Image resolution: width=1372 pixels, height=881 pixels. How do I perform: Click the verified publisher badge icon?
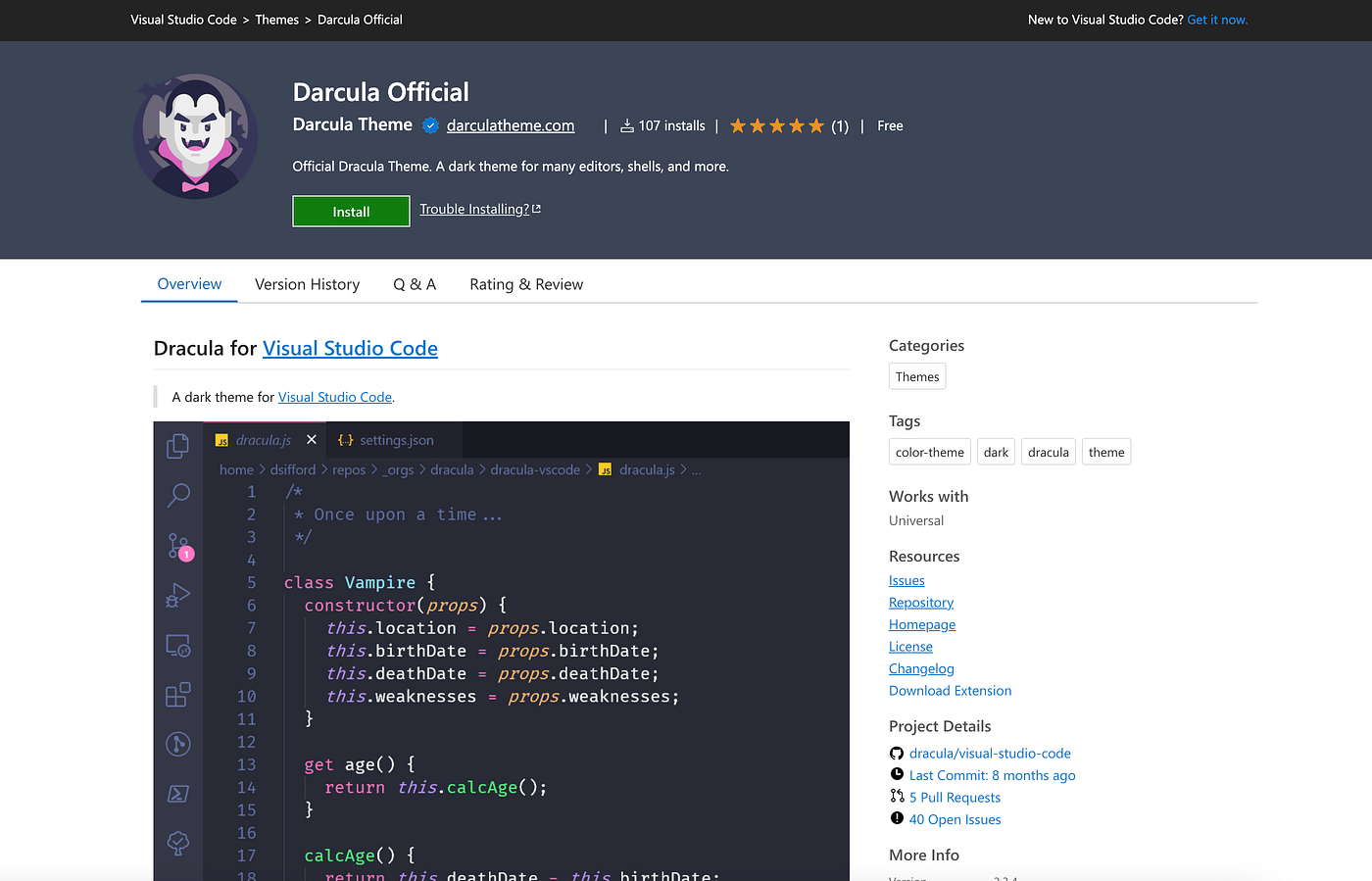pos(430,125)
